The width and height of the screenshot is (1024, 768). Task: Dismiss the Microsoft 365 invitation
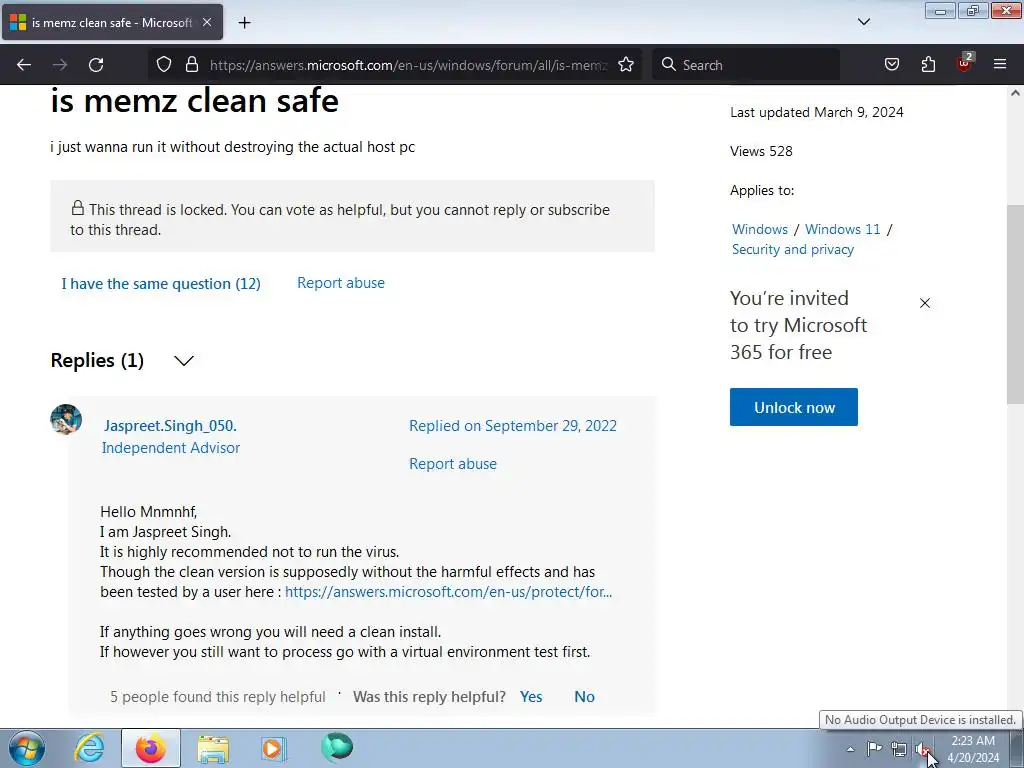coord(925,303)
